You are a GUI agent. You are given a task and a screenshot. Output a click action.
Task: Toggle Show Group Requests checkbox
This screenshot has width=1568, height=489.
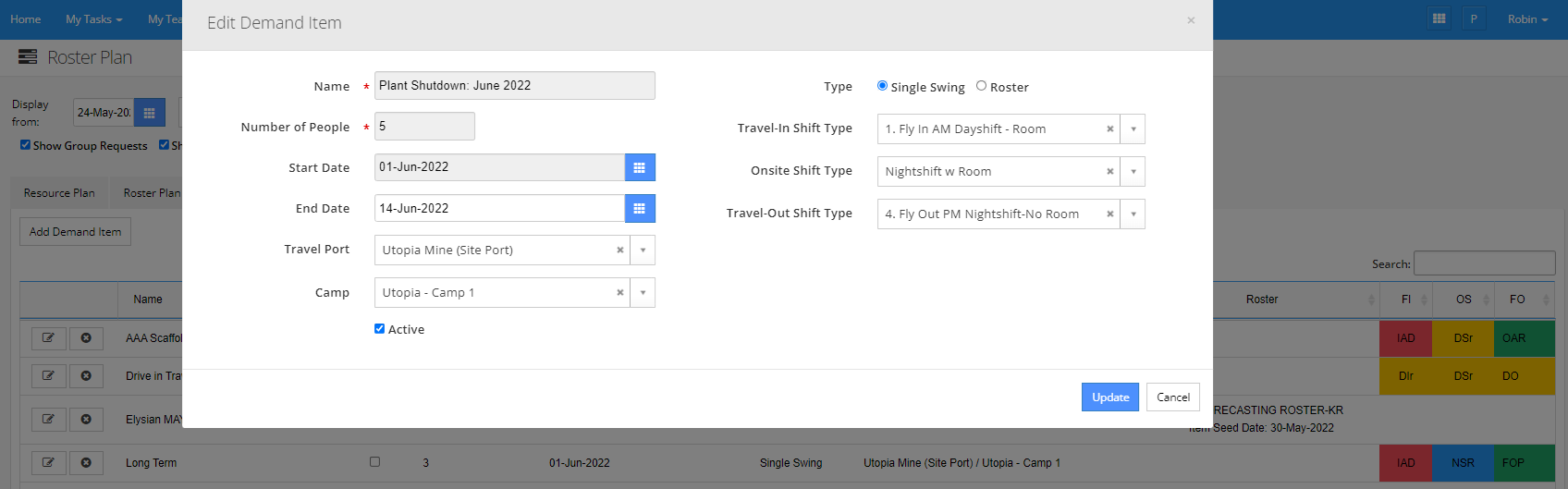pos(25,145)
